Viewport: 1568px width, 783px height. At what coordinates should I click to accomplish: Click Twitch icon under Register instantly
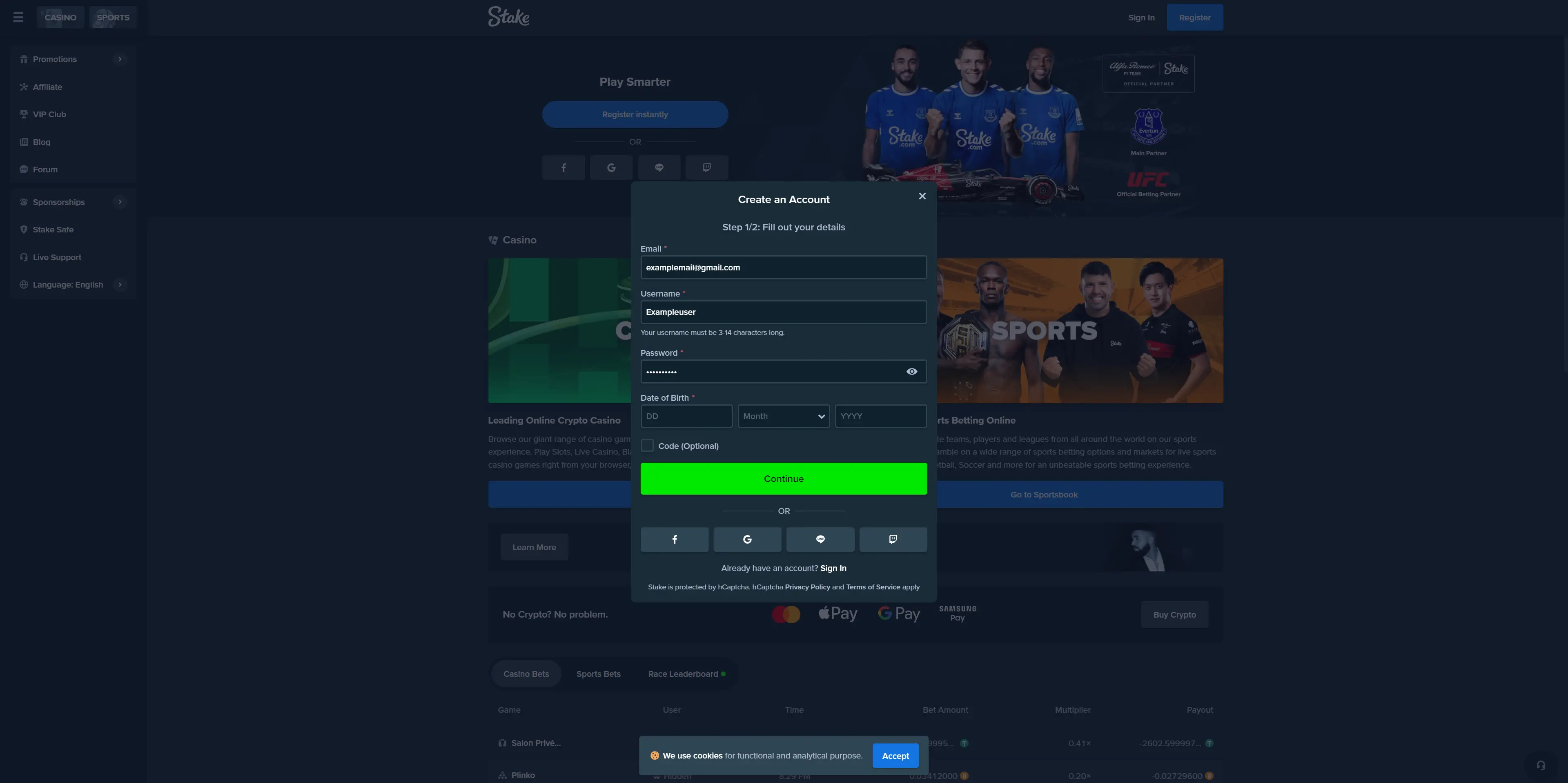click(x=707, y=167)
